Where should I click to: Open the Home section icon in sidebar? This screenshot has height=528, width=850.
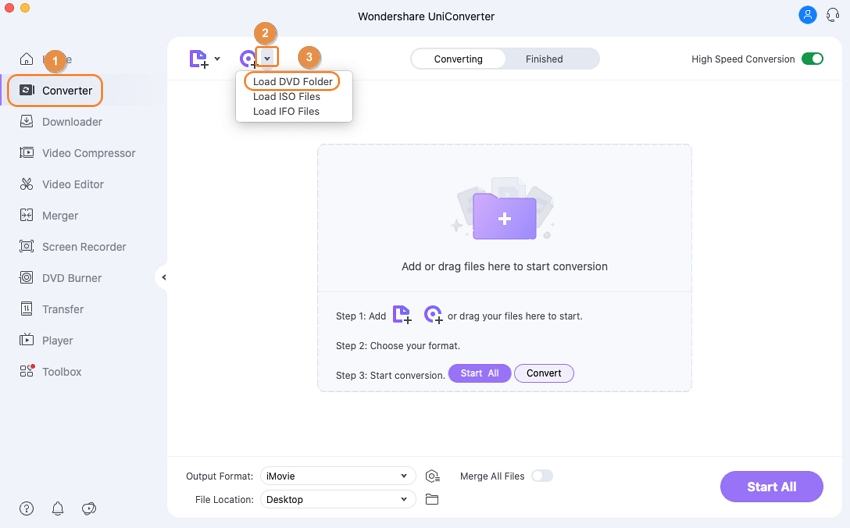pos(27,59)
